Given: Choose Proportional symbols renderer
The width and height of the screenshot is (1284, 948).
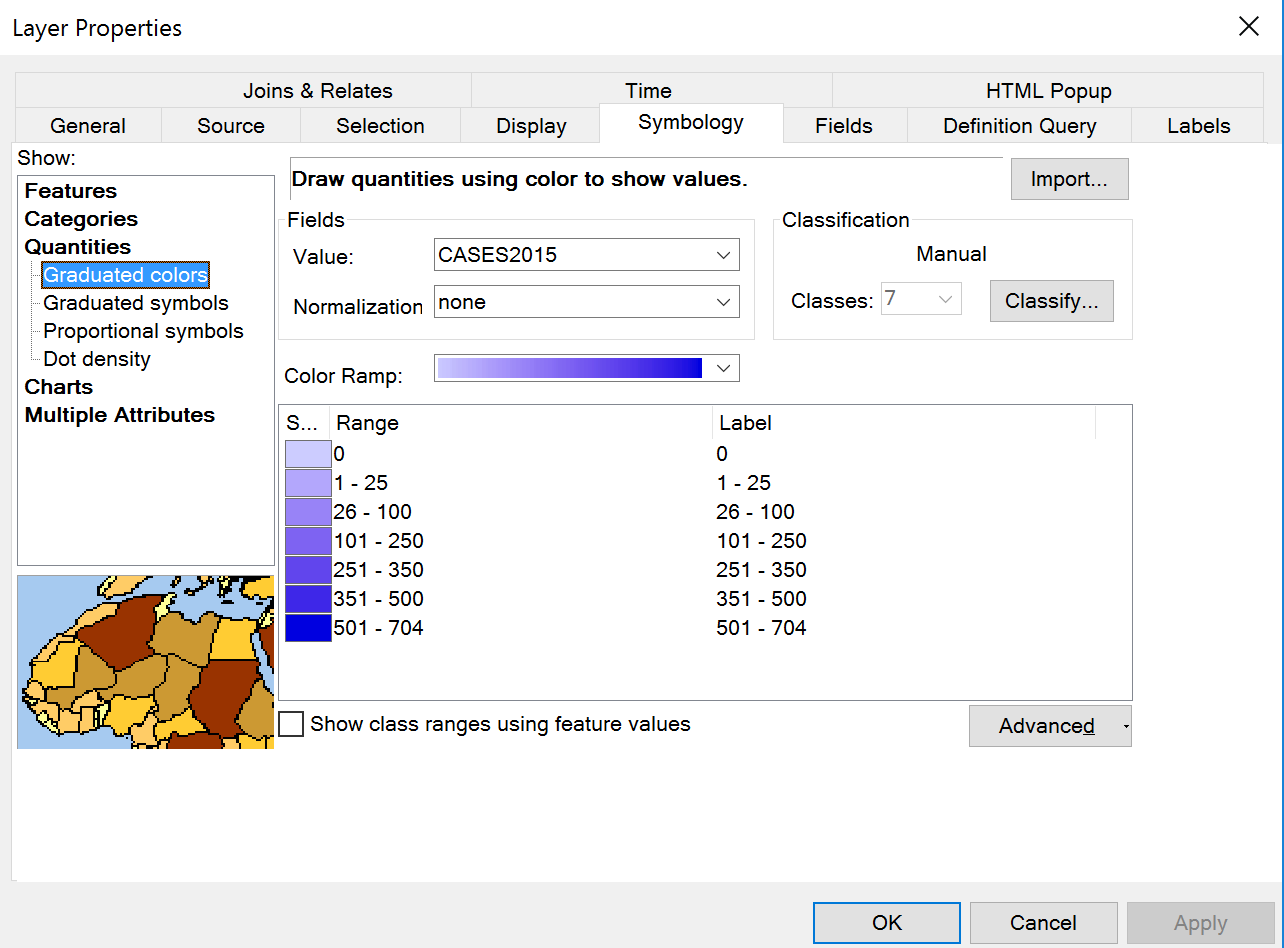Looking at the screenshot, I should point(143,331).
